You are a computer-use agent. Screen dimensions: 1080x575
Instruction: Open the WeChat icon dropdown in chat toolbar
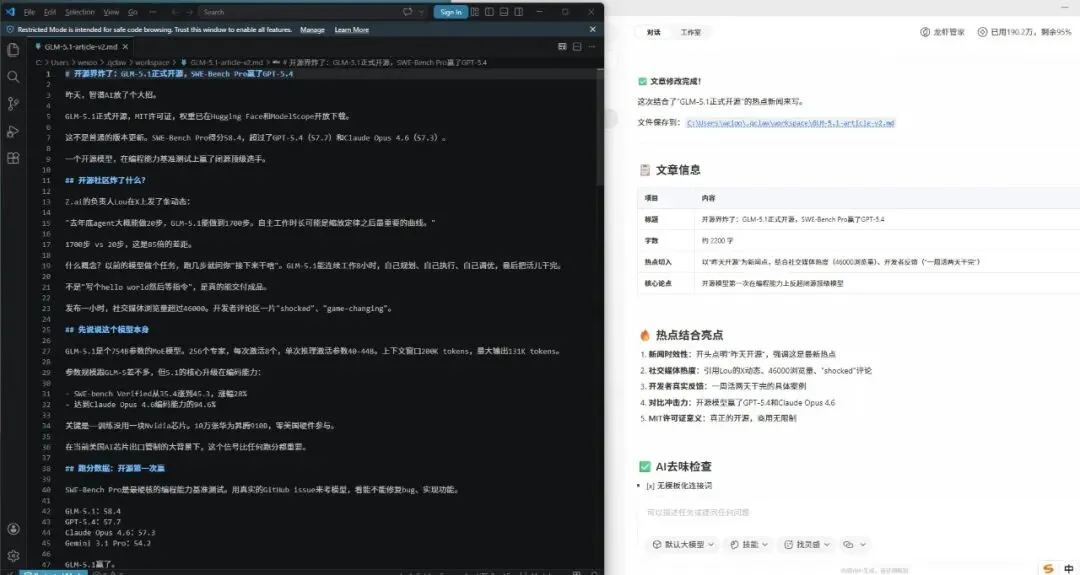click(x=853, y=544)
